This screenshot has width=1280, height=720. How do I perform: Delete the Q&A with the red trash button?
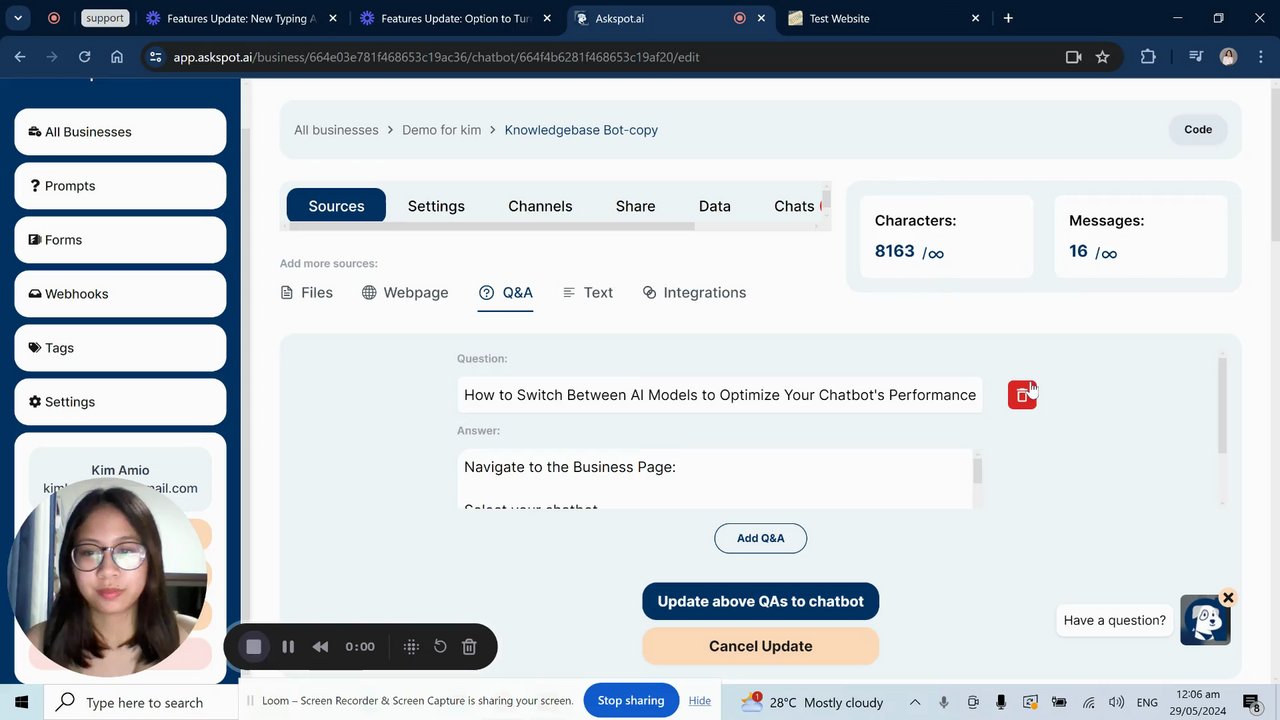pyautogui.click(x=1022, y=395)
